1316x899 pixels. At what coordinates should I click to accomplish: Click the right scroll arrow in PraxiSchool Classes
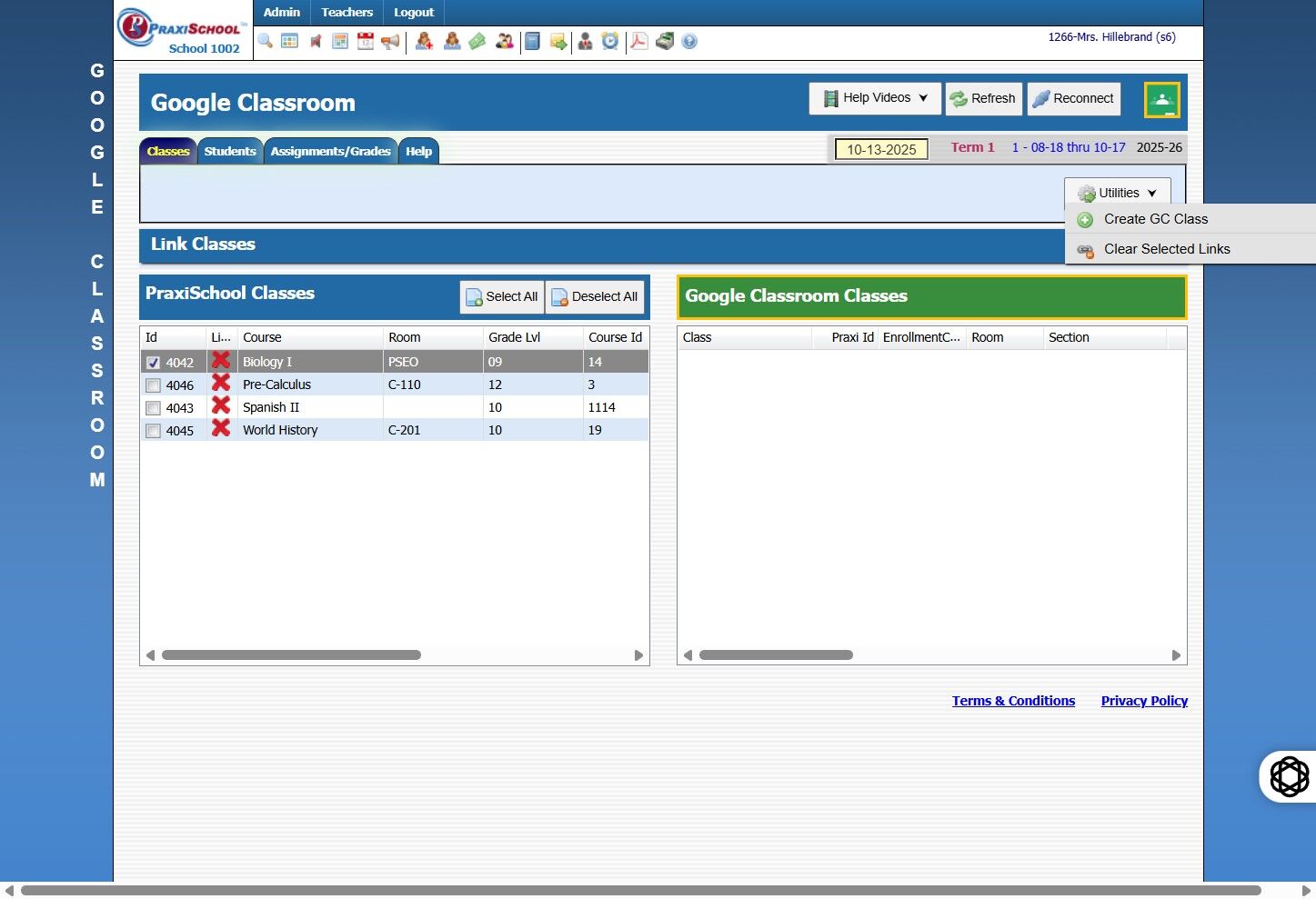point(638,654)
